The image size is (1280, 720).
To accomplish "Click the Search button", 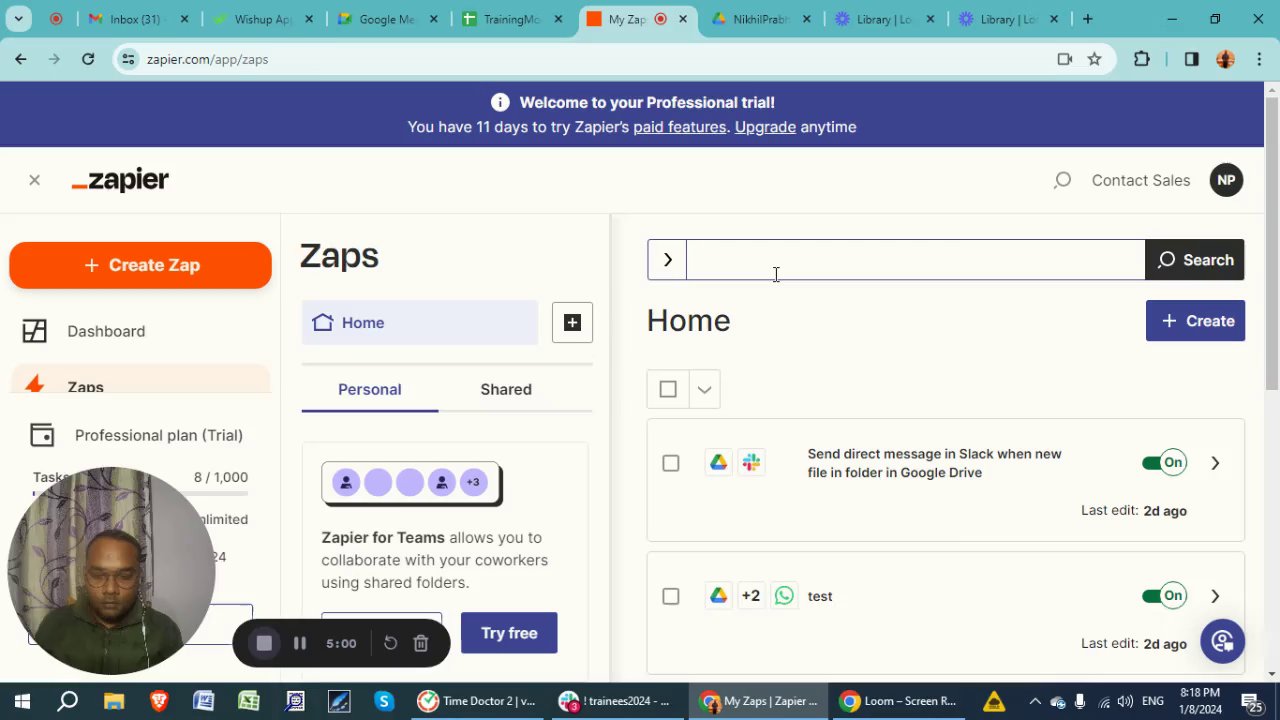I will coord(1195,260).
